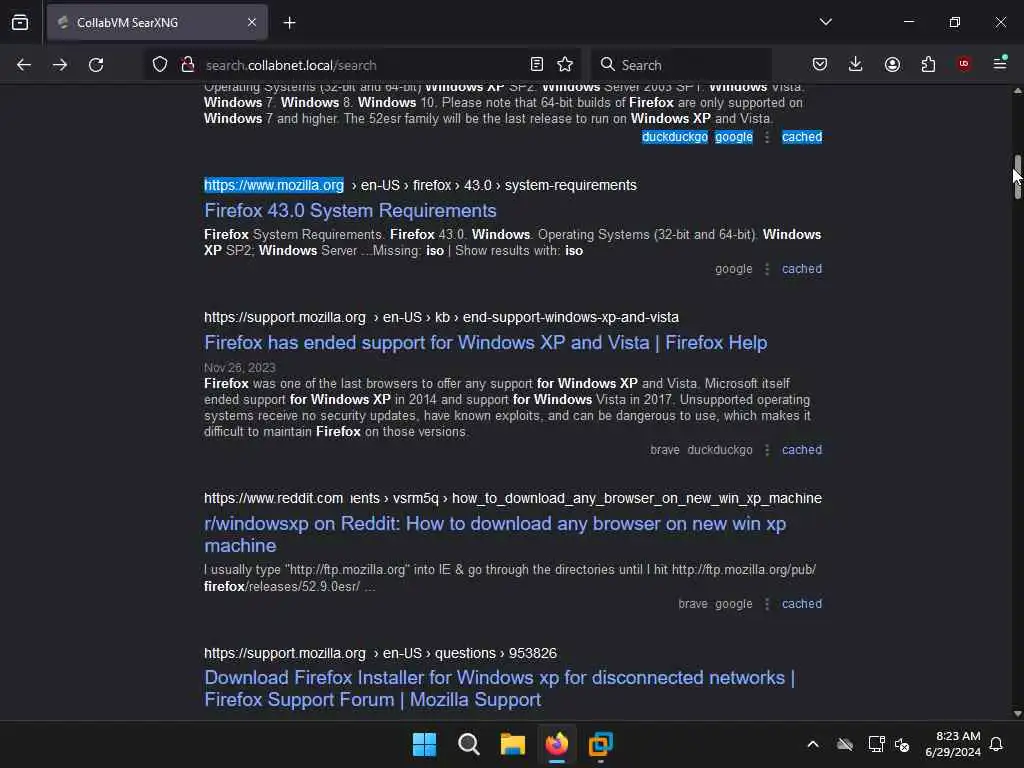
Task: Open taskbar Search
Action: tap(469, 744)
